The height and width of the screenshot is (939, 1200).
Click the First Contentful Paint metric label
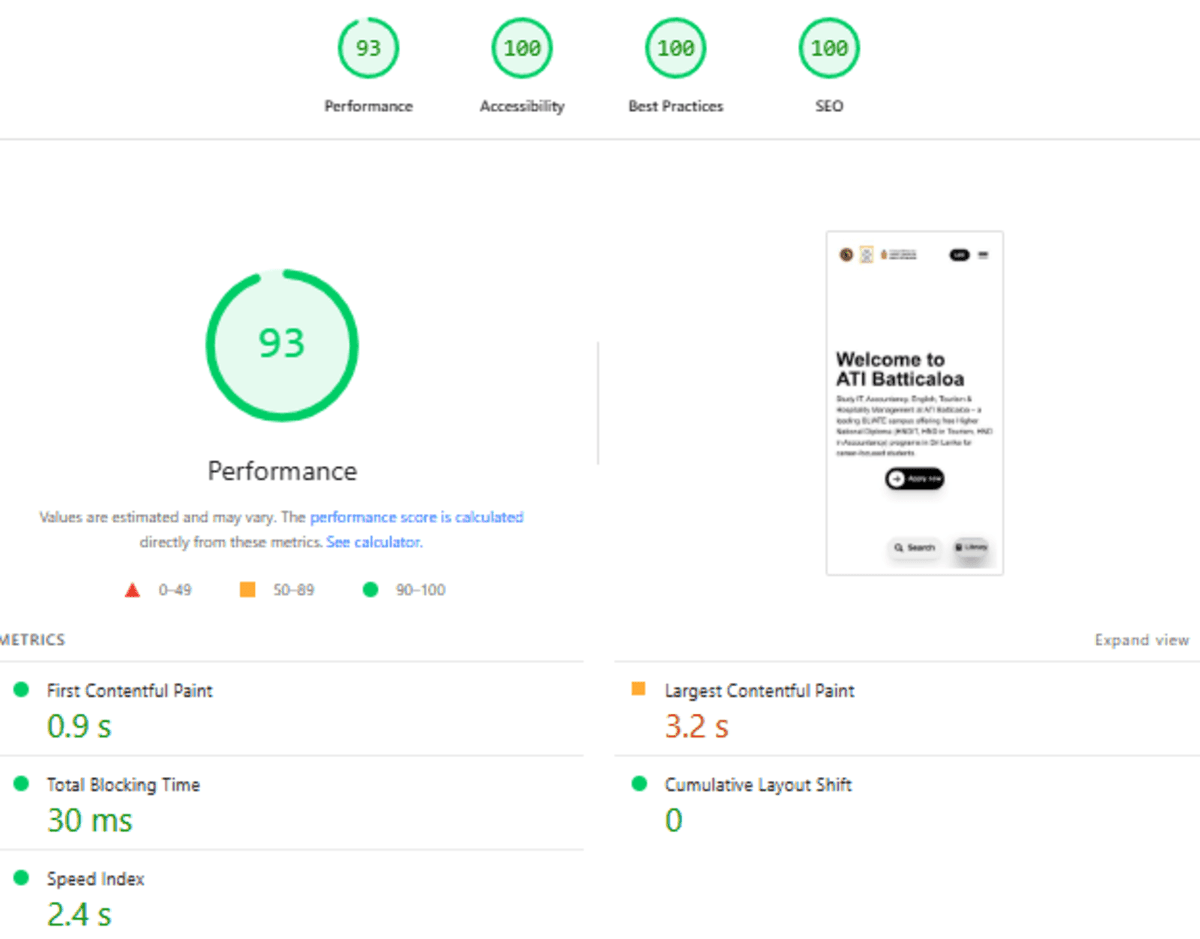[129, 691]
